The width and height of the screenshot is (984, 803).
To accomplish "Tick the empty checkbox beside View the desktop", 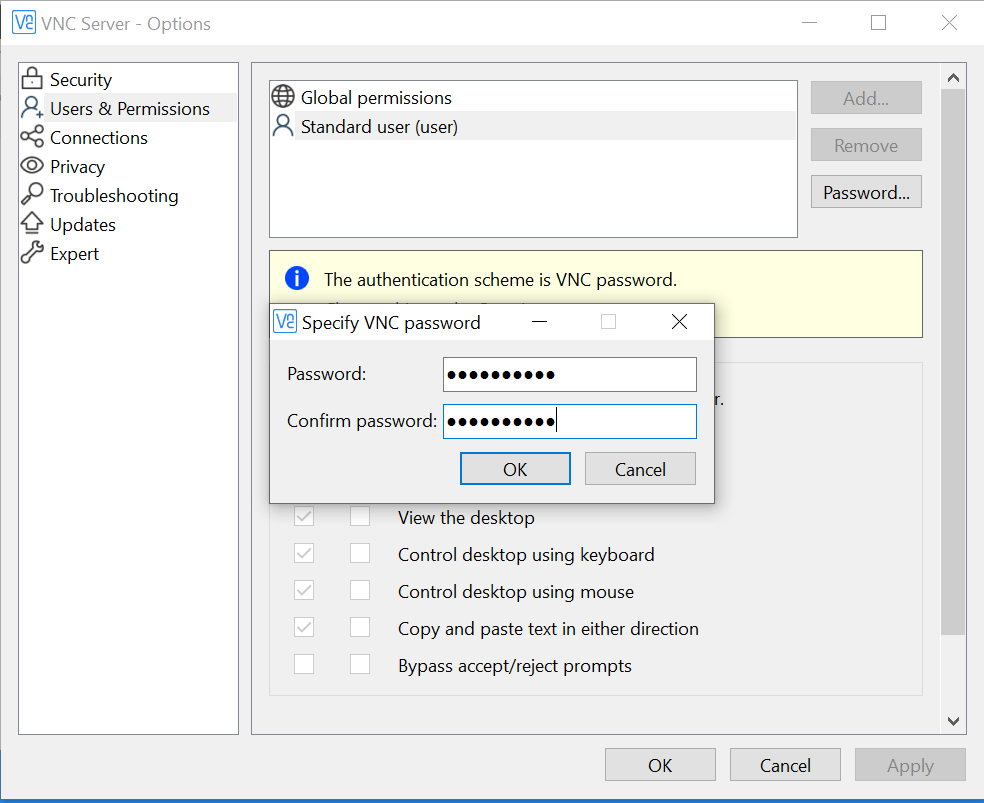I will click(360, 517).
